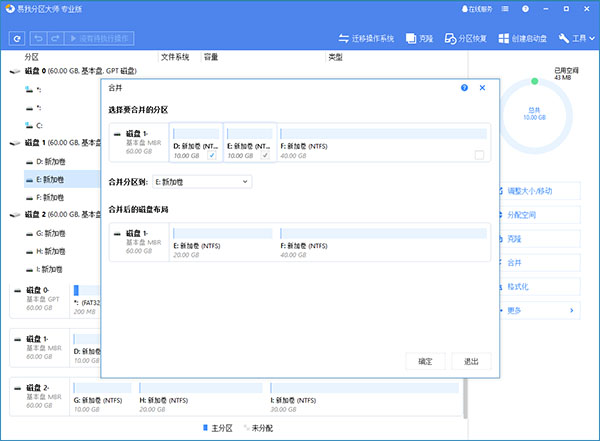Click the FAT32 200 MB partition block
This screenshot has width=600, height=441.
(x=86, y=300)
